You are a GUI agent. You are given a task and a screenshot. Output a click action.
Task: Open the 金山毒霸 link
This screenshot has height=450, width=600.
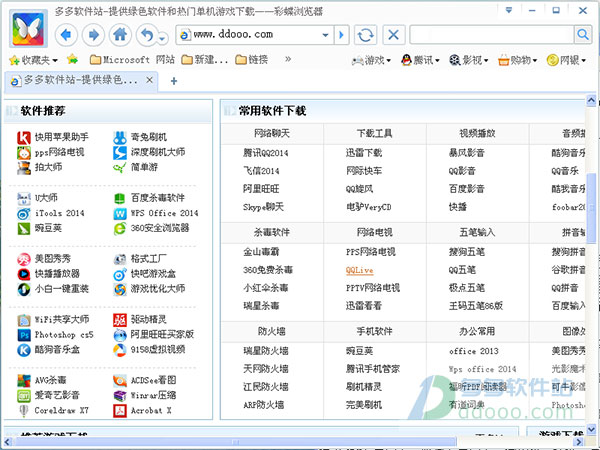tap(261, 252)
